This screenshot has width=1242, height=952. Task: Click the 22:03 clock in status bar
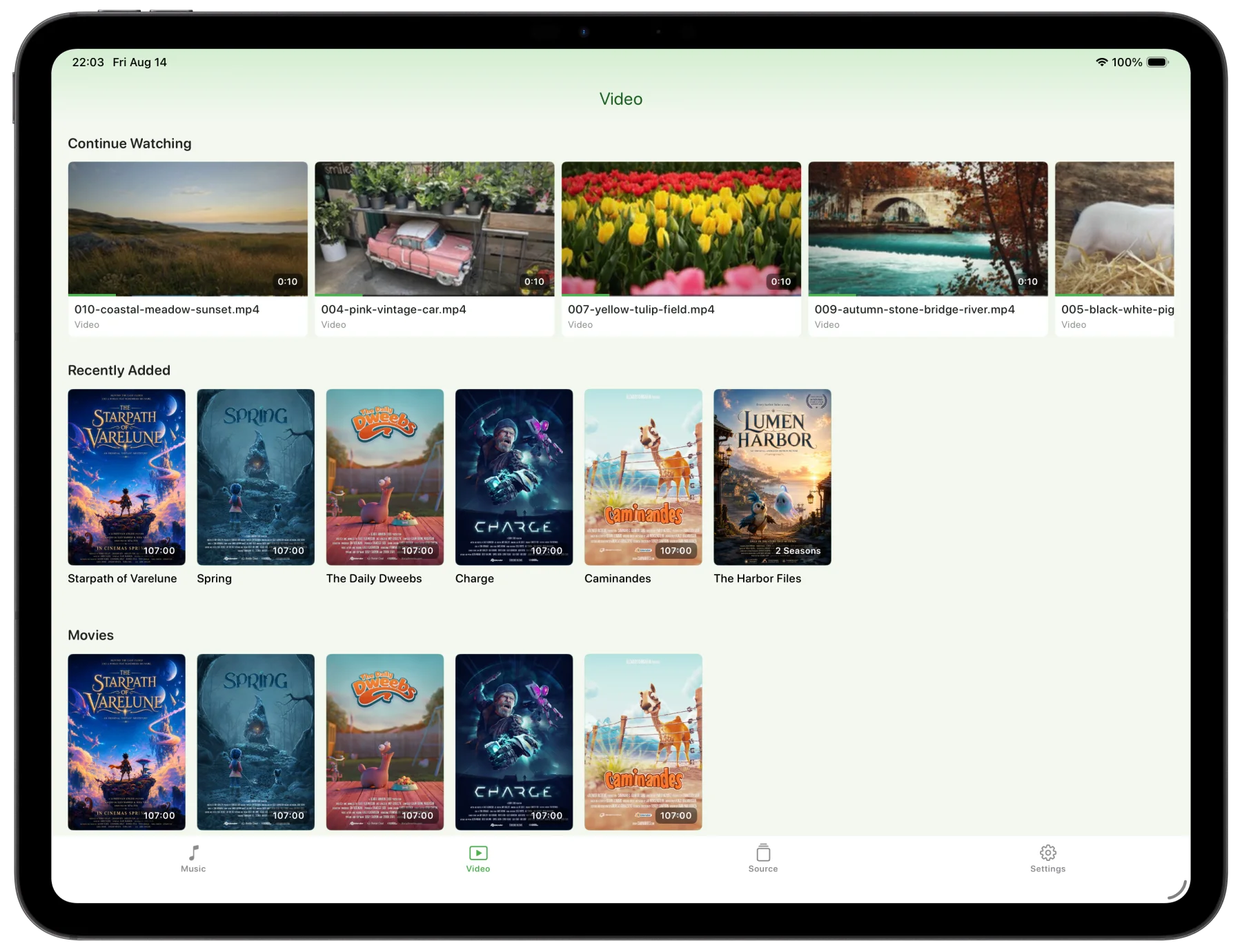click(x=88, y=62)
